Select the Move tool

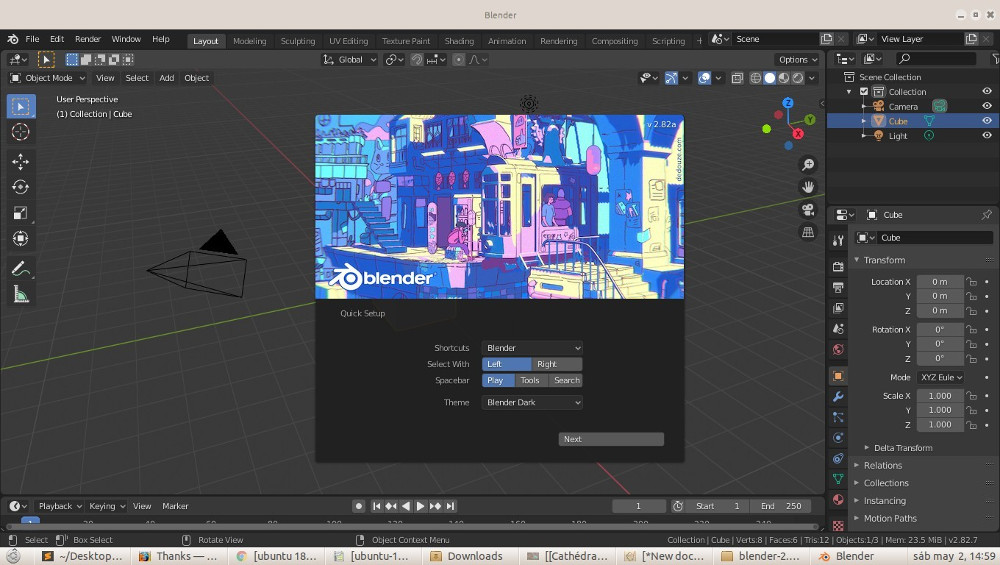click(20, 161)
